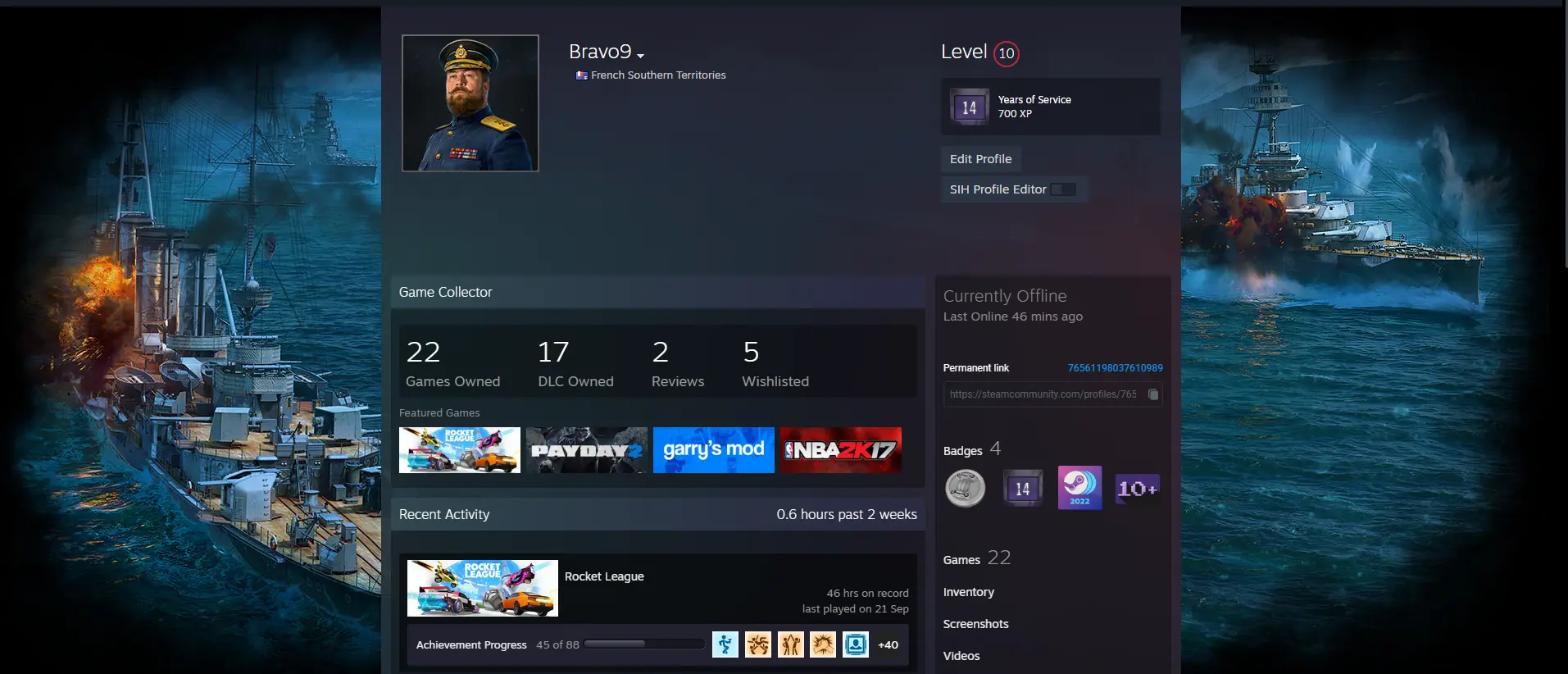Open the Rocket League title link
Image resolution: width=1568 pixels, height=674 pixels.
[604, 576]
